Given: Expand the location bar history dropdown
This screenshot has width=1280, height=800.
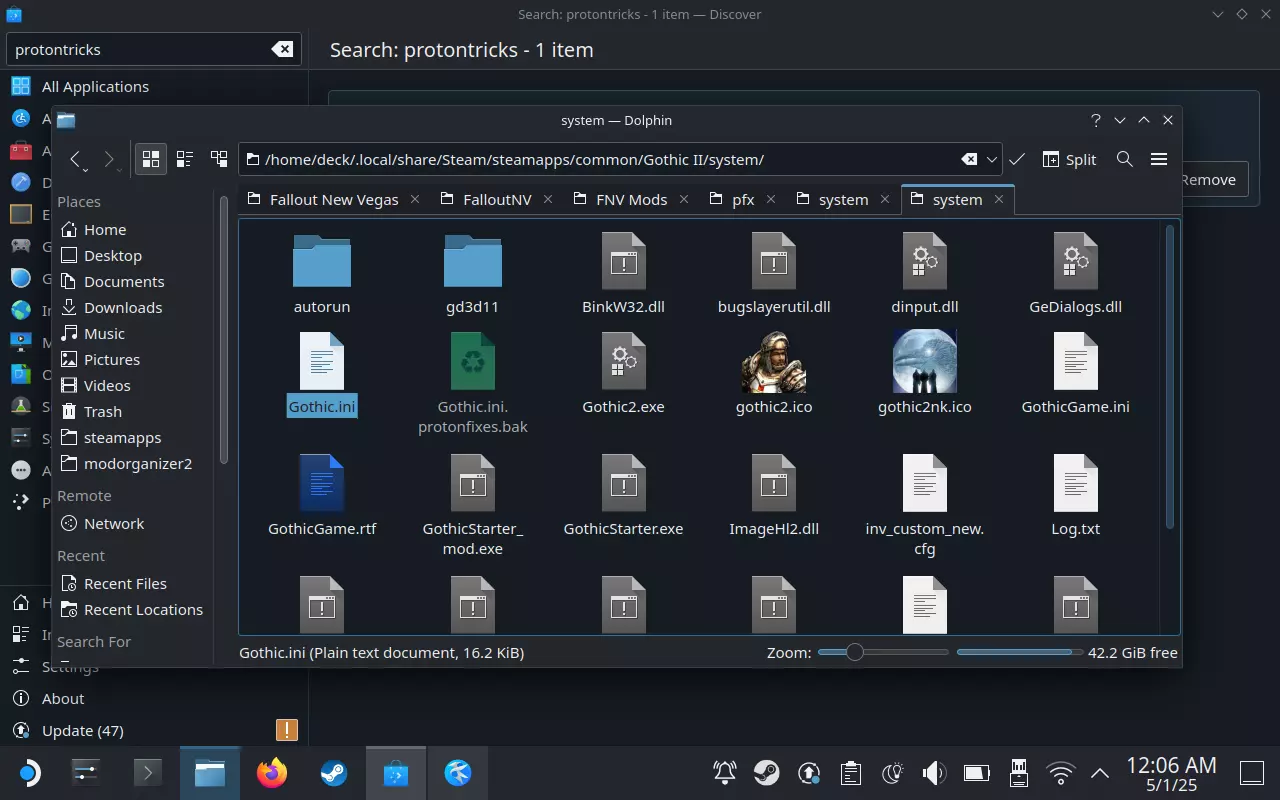Looking at the screenshot, I should click(992, 159).
